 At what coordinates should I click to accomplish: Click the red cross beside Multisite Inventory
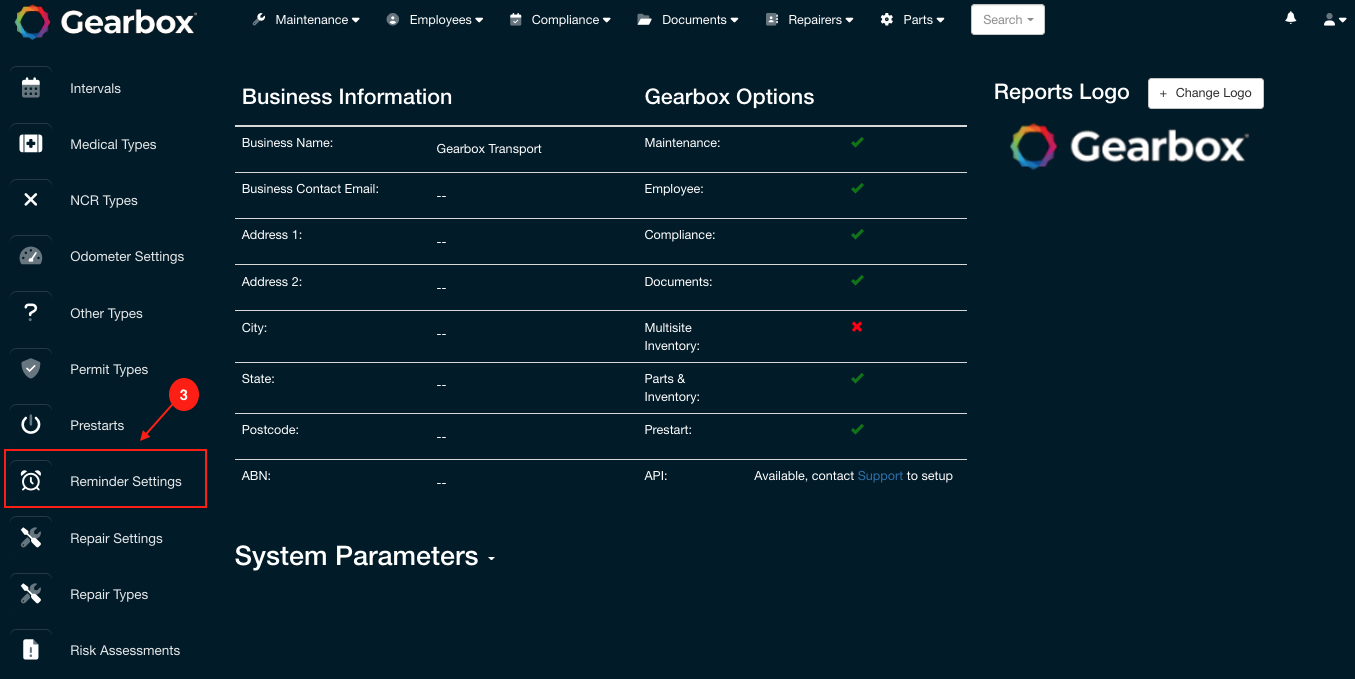(857, 327)
